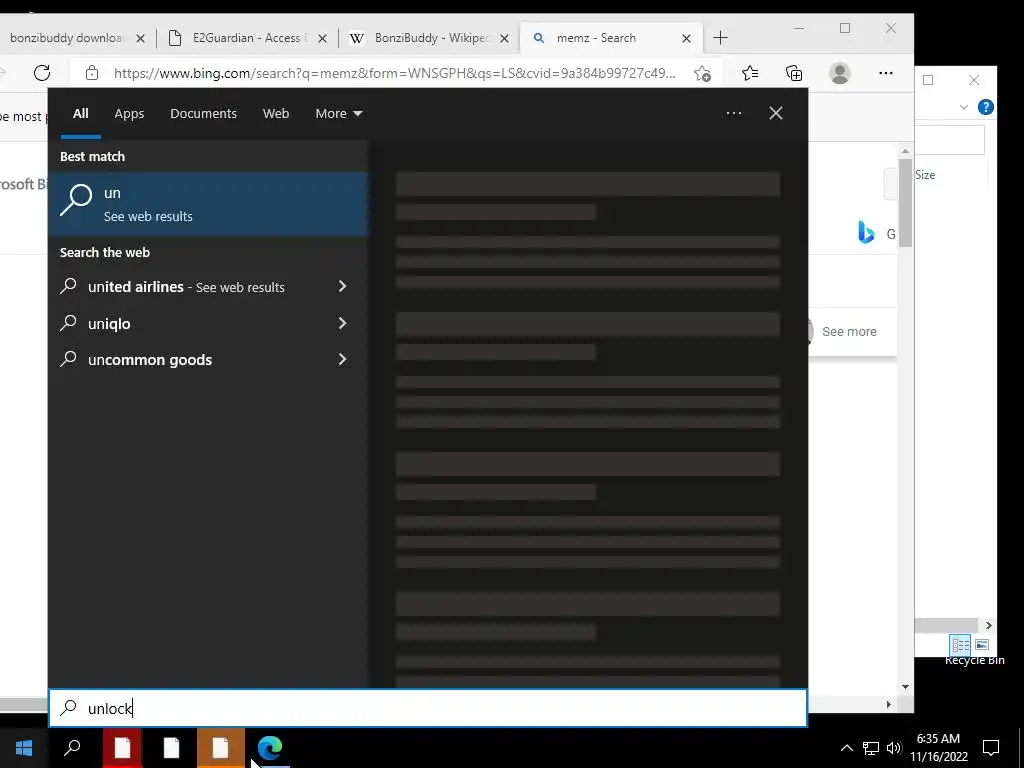Close the E2Guardian tab
This screenshot has height=768, width=1024.
pyautogui.click(x=322, y=39)
